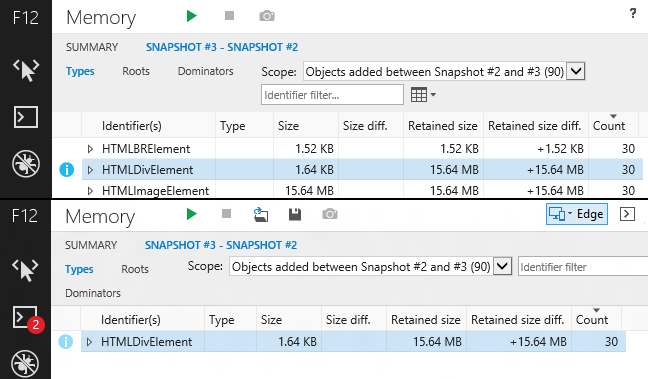The height and width of the screenshot is (379, 648).
Task: Open column settings grid icon dropdown
Action: pos(423,95)
